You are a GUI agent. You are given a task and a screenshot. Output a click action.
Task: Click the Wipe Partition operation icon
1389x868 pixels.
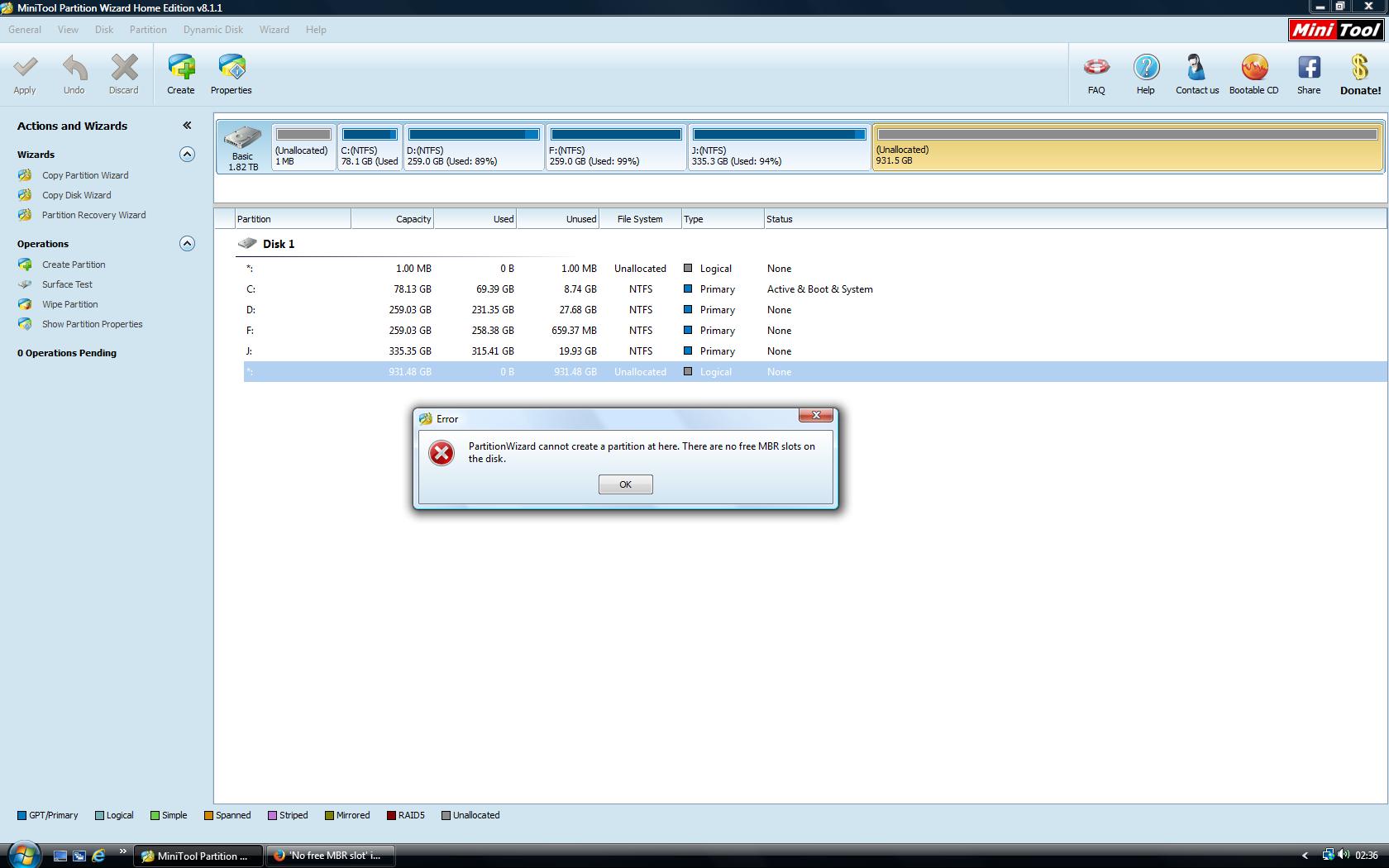pyautogui.click(x=26, y=304)
